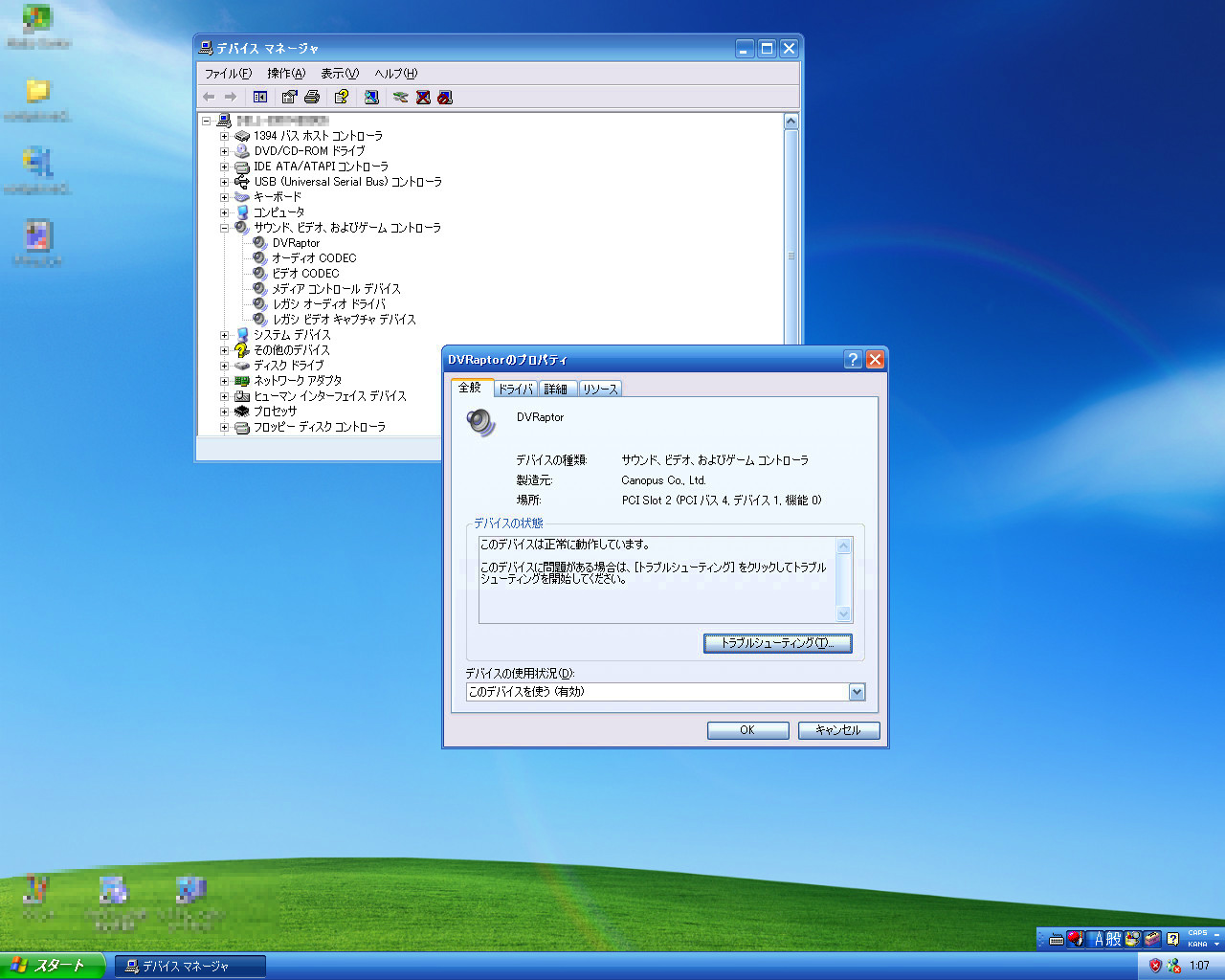Viewport: 1225px width, 980px height.
Task: Select the レガシ ビデオ キャプチャ デバイス item
Action: (344, 320)
